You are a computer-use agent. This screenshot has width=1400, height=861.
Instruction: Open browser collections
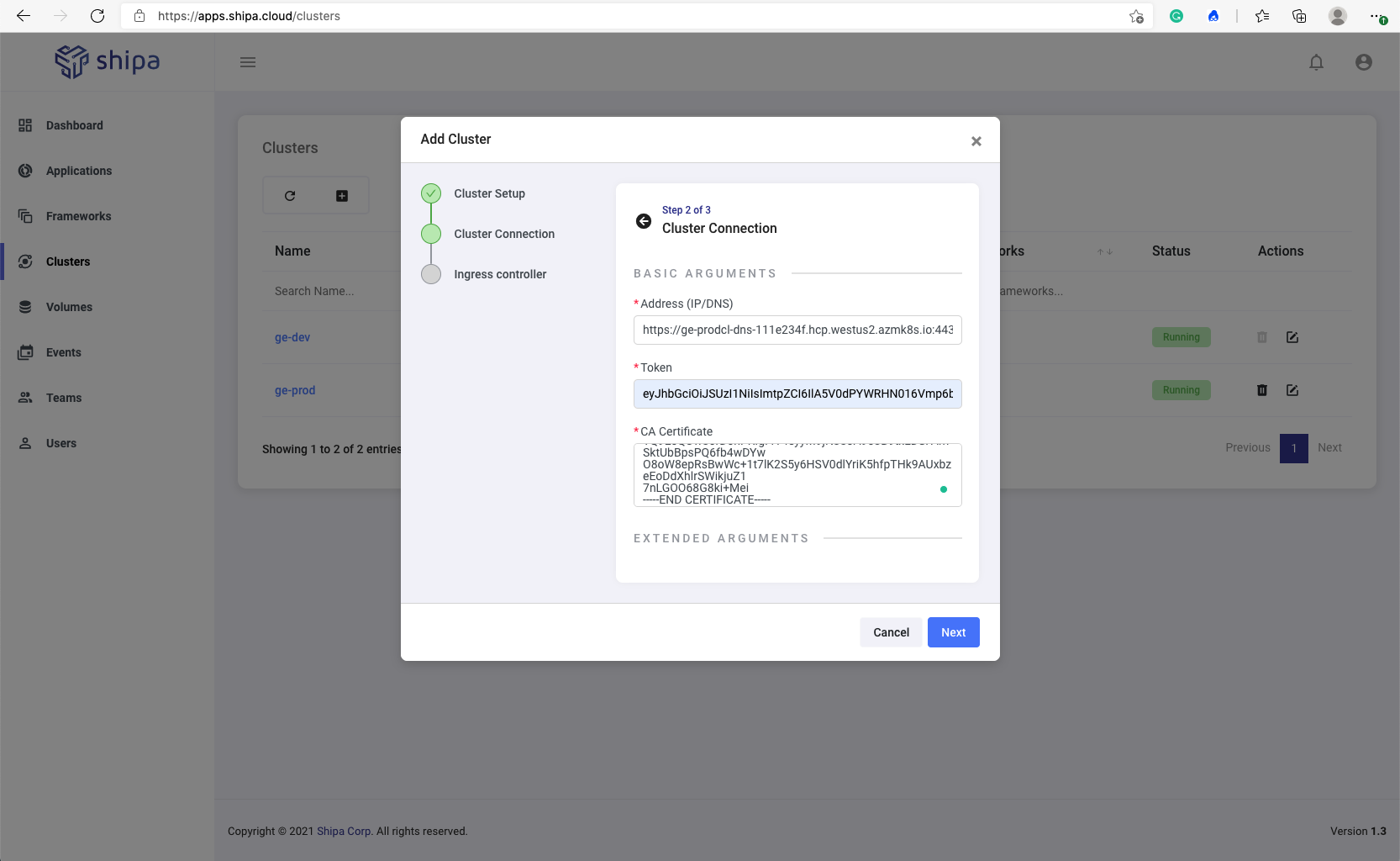tap(1299, 16)
